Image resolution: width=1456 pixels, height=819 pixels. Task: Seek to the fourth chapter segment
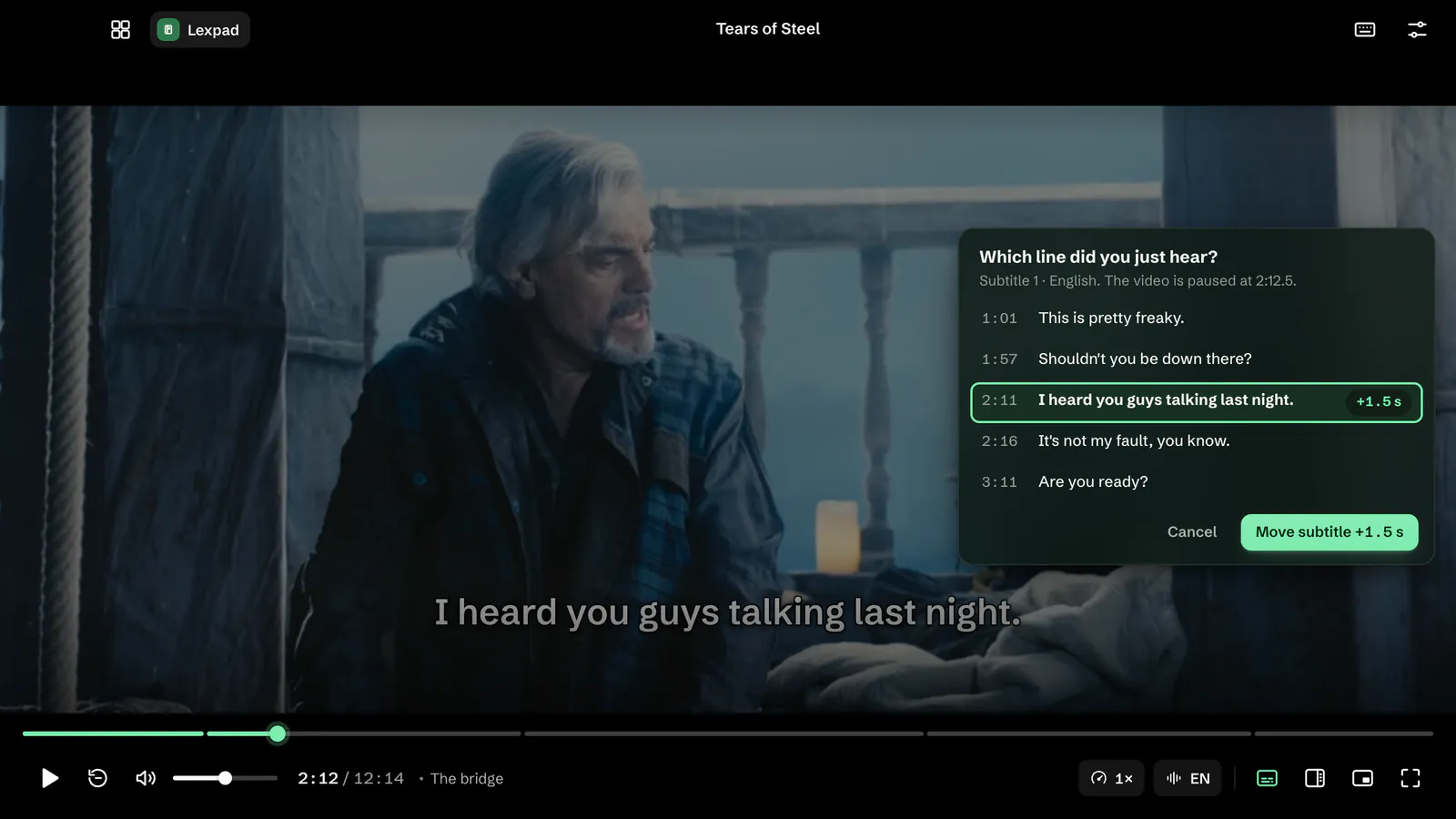point(1088,733)
